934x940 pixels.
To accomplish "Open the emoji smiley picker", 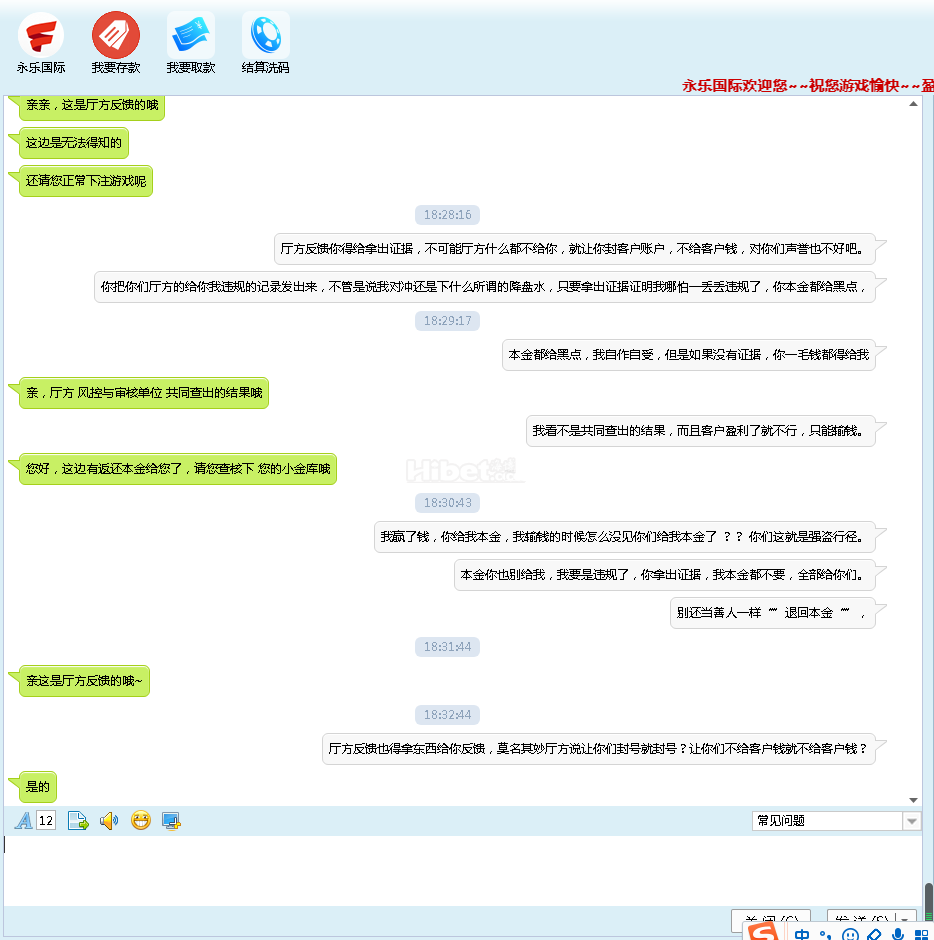I will [x=141, y=821].
